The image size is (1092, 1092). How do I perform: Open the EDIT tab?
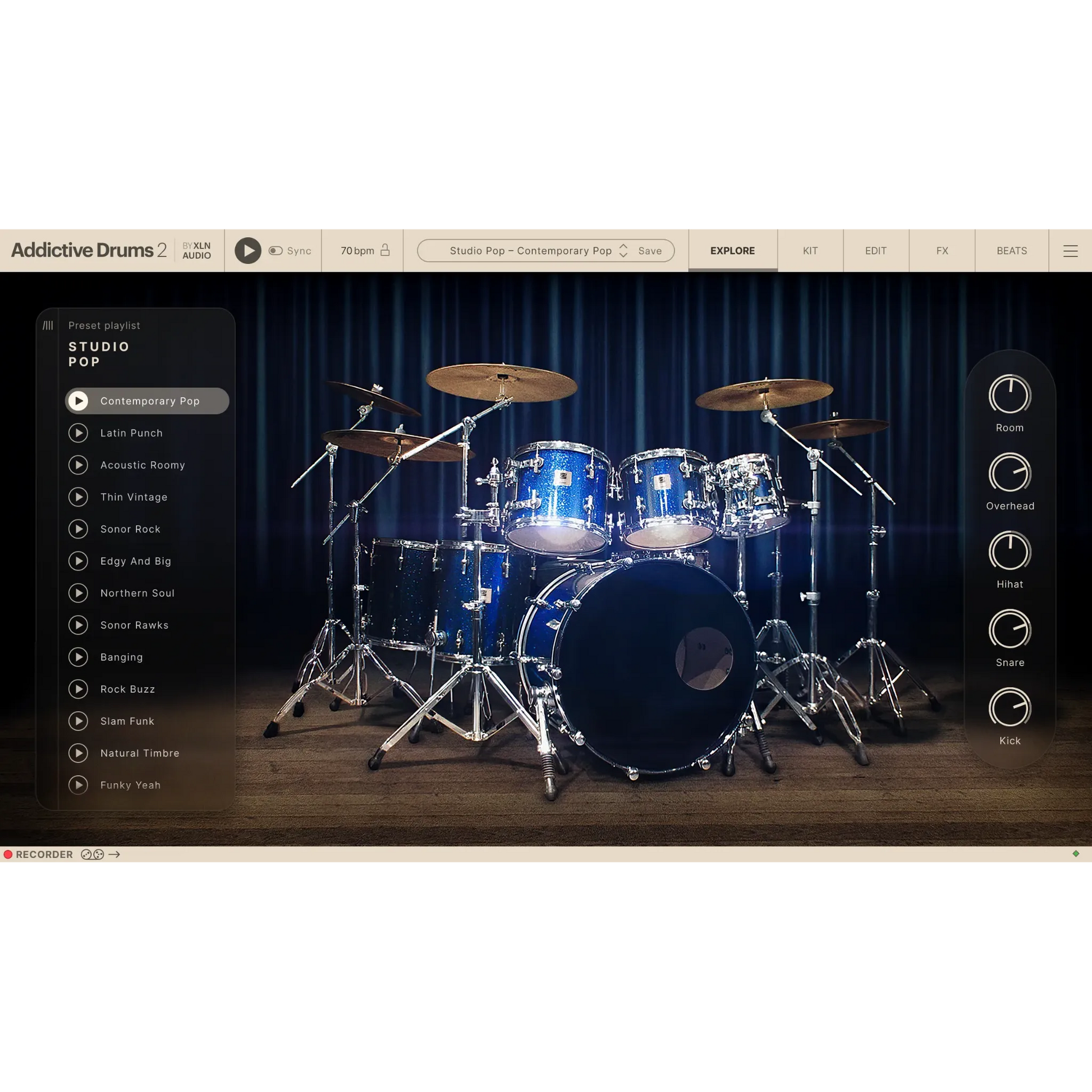pos(875,250)
